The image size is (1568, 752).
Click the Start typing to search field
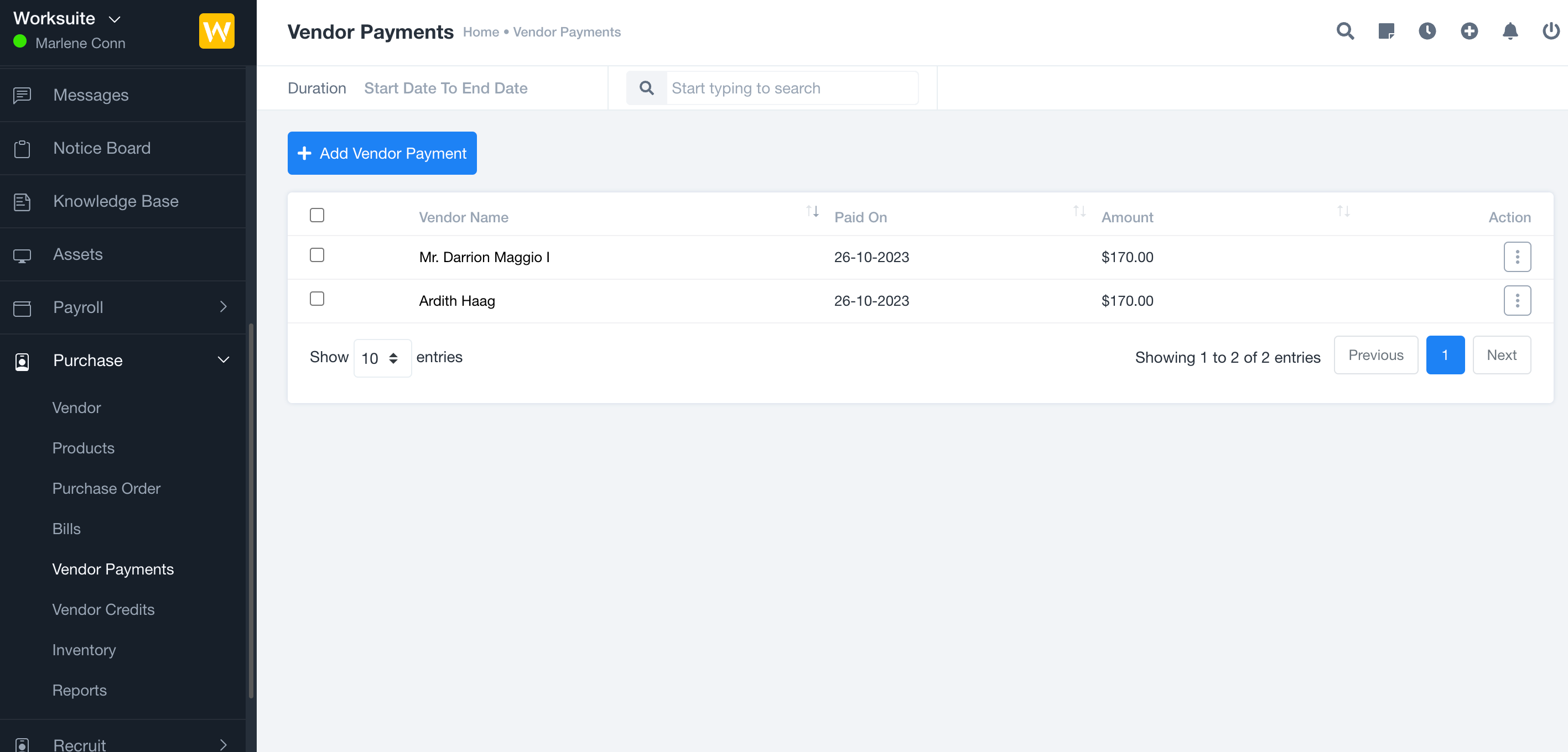pyautogui.click(x=791, y=88)
